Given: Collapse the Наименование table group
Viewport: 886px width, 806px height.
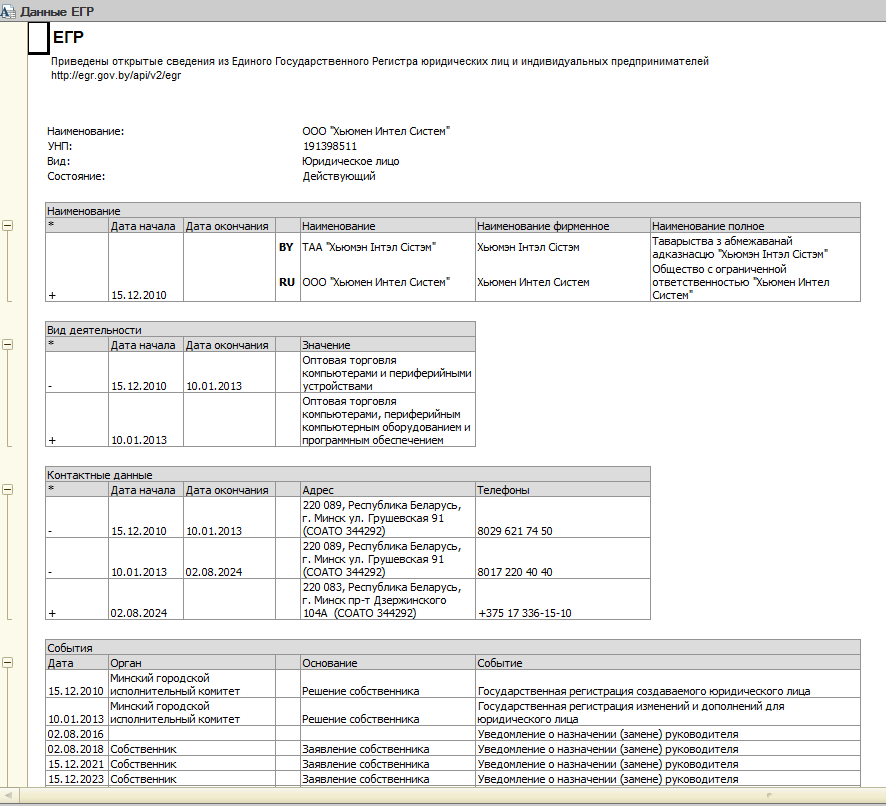Looking at the screenshot, I should (8, 226).
